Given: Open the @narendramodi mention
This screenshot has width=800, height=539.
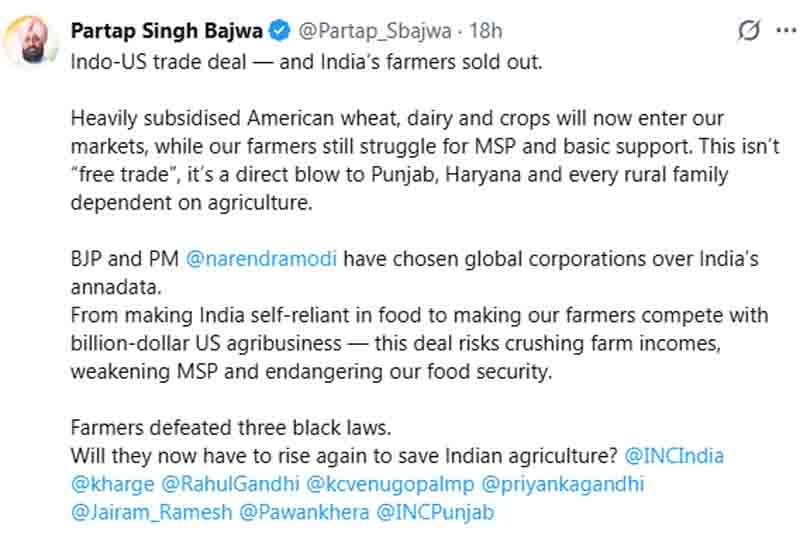Looking at the screenshot, I should 262,260.
